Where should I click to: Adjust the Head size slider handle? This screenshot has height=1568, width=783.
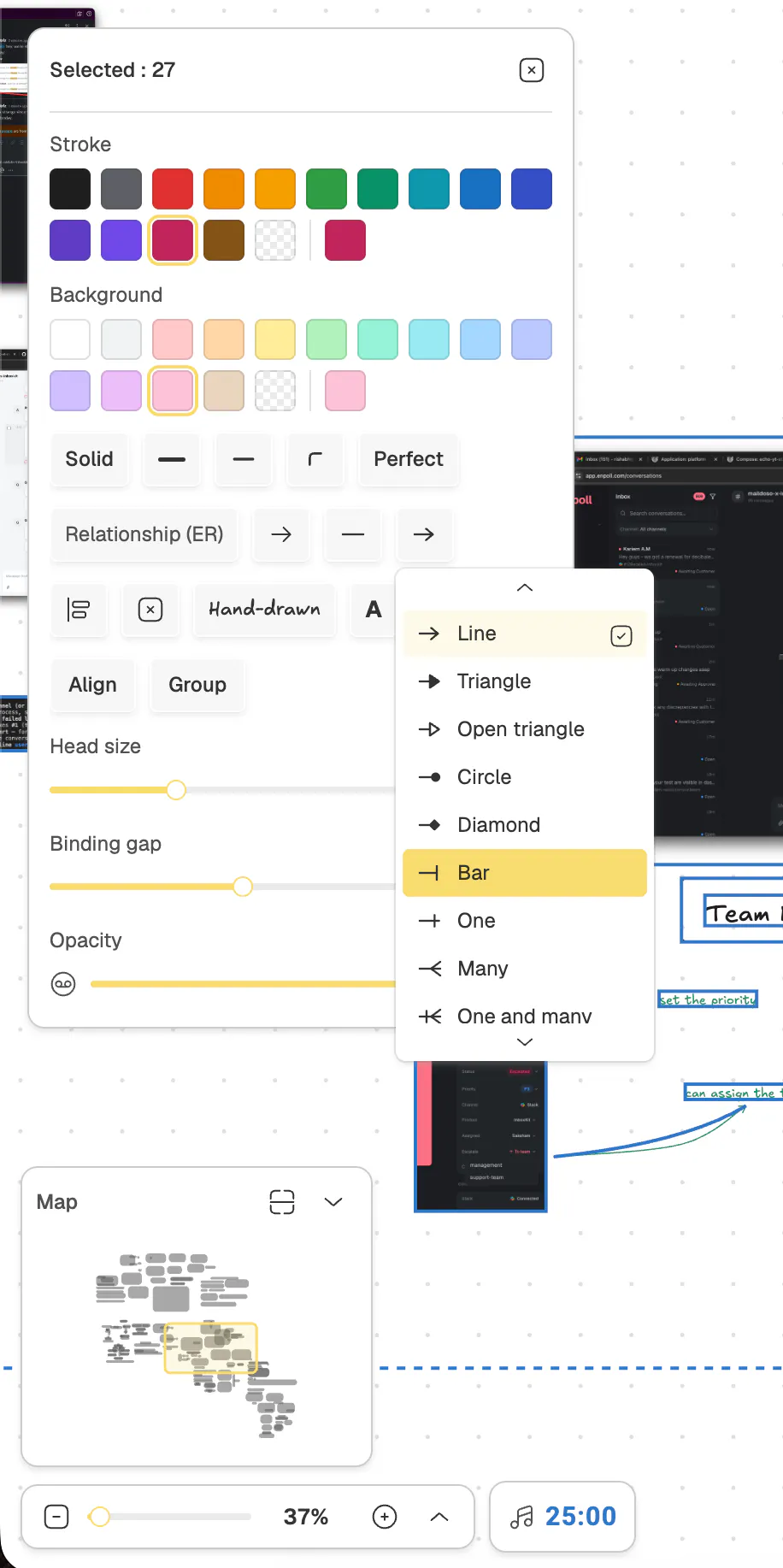pyautogui.click(x=176, y=790)
